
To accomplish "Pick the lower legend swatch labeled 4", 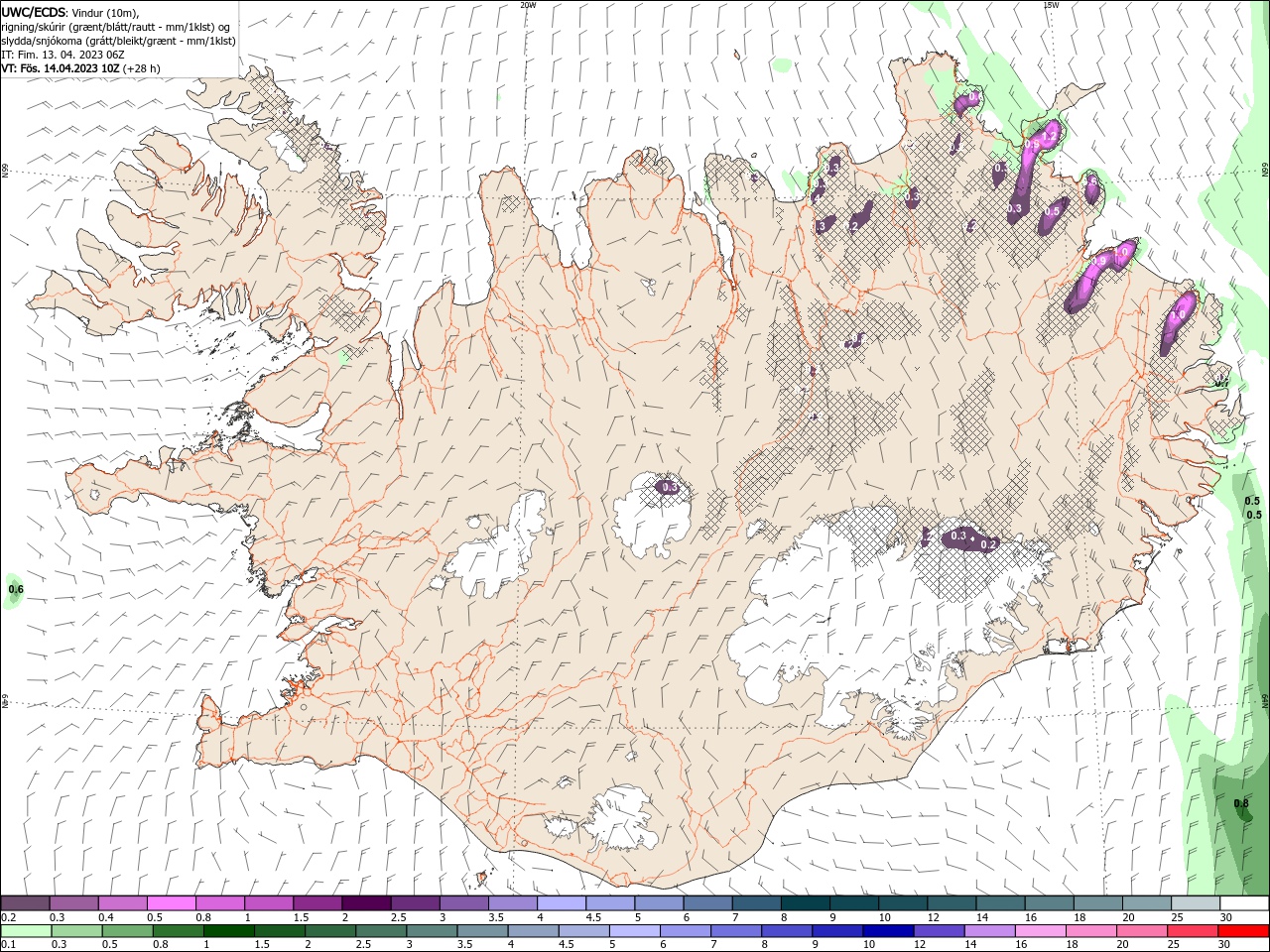I will pos(534,931).
